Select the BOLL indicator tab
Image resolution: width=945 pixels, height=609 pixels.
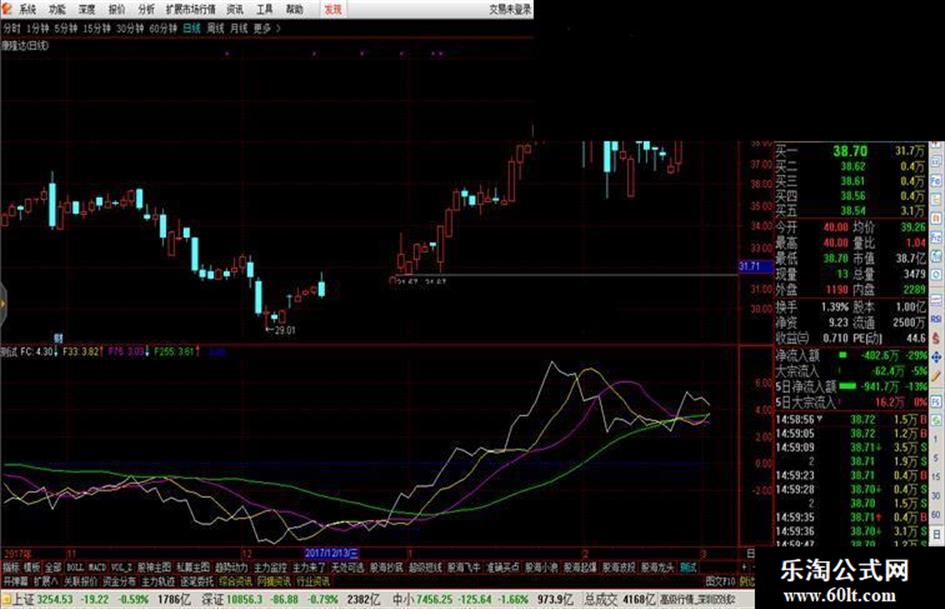(x=75, y=567)
